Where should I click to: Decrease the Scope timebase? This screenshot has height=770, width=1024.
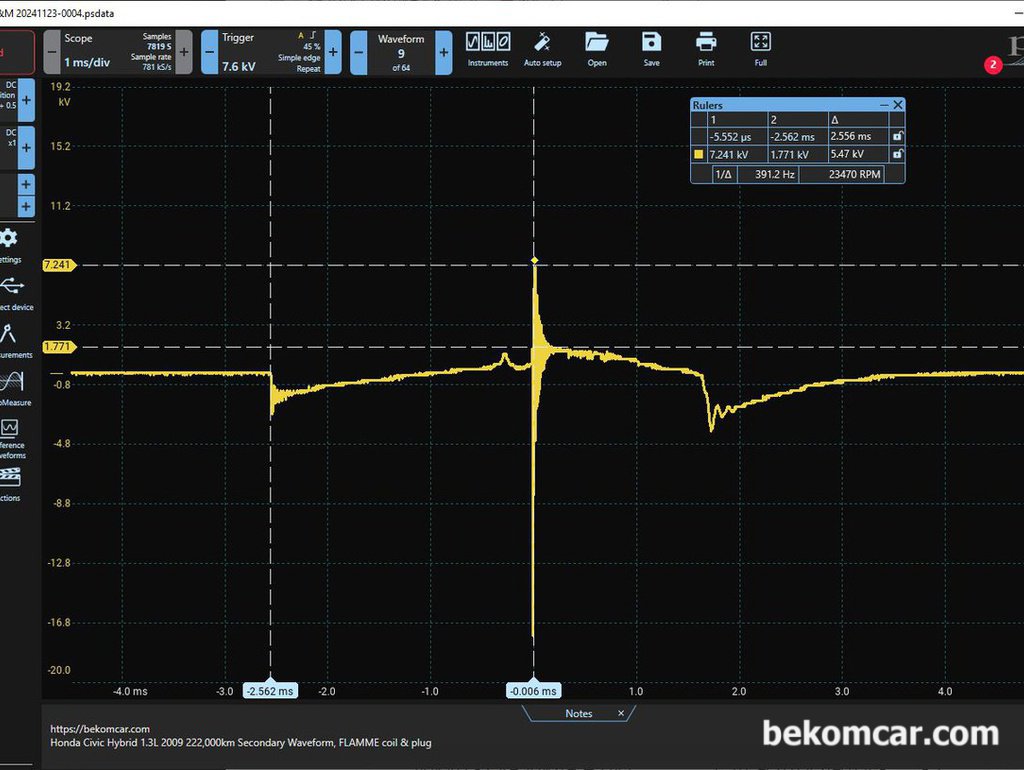click(52, 52)
